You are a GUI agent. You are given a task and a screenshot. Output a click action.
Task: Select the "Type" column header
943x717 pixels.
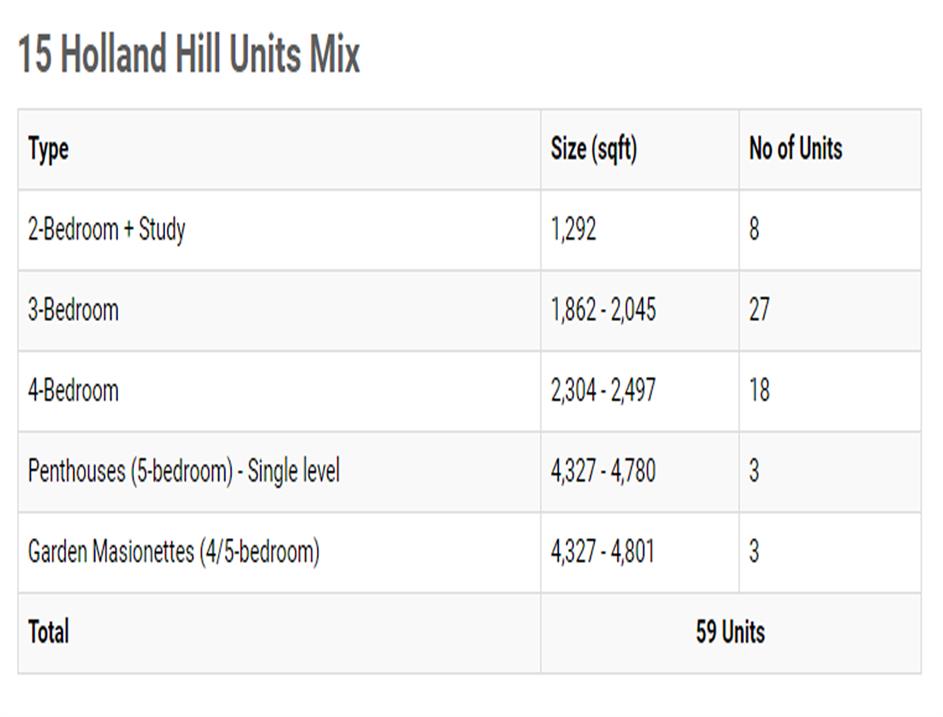pos(49,149)
